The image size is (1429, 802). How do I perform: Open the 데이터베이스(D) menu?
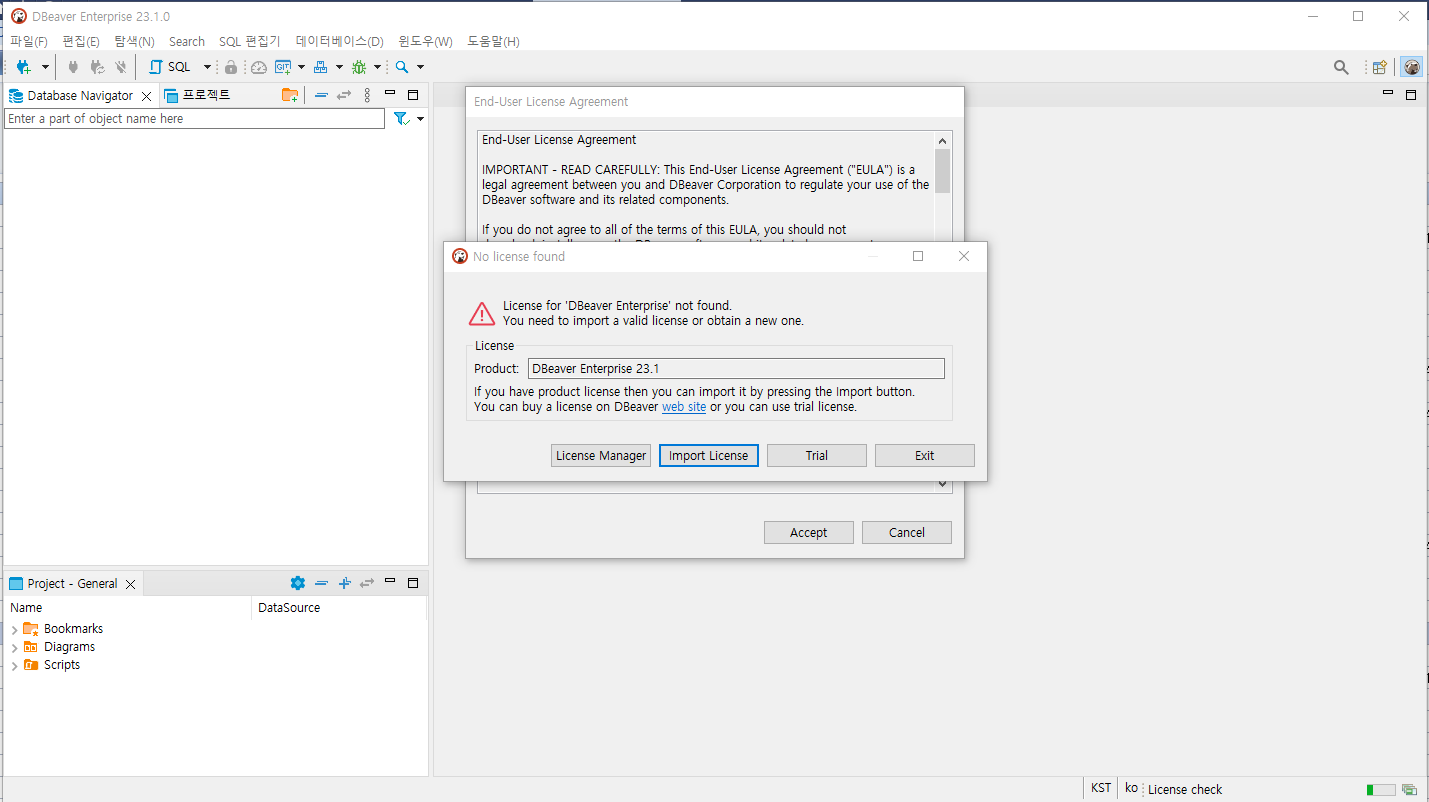[340, 42]
